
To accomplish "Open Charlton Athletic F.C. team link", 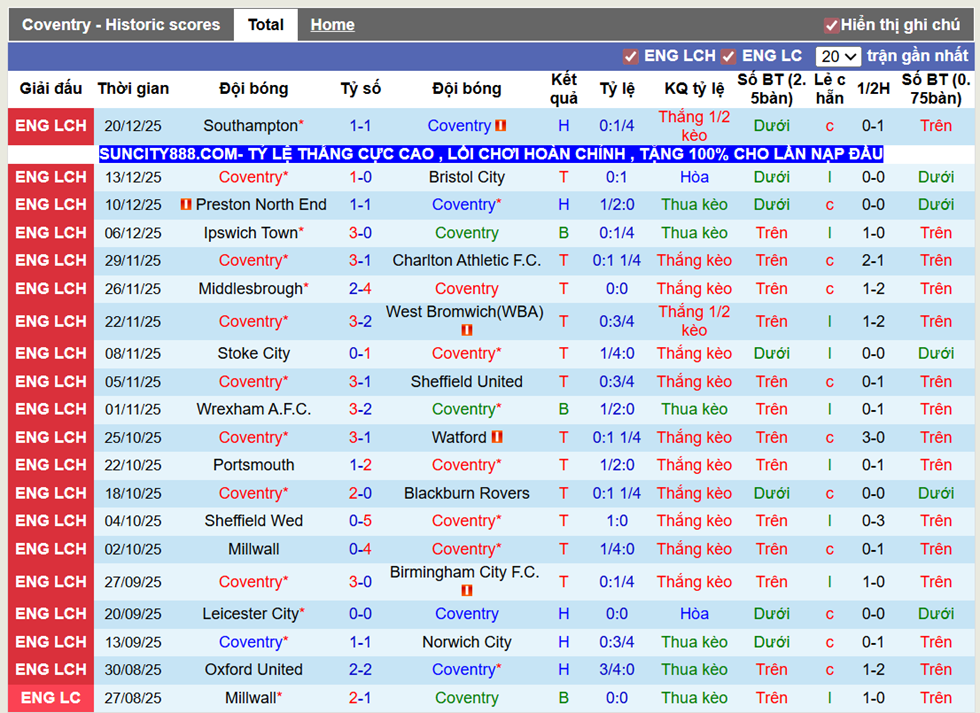I will pyautogui.click(x=467, y=260).
